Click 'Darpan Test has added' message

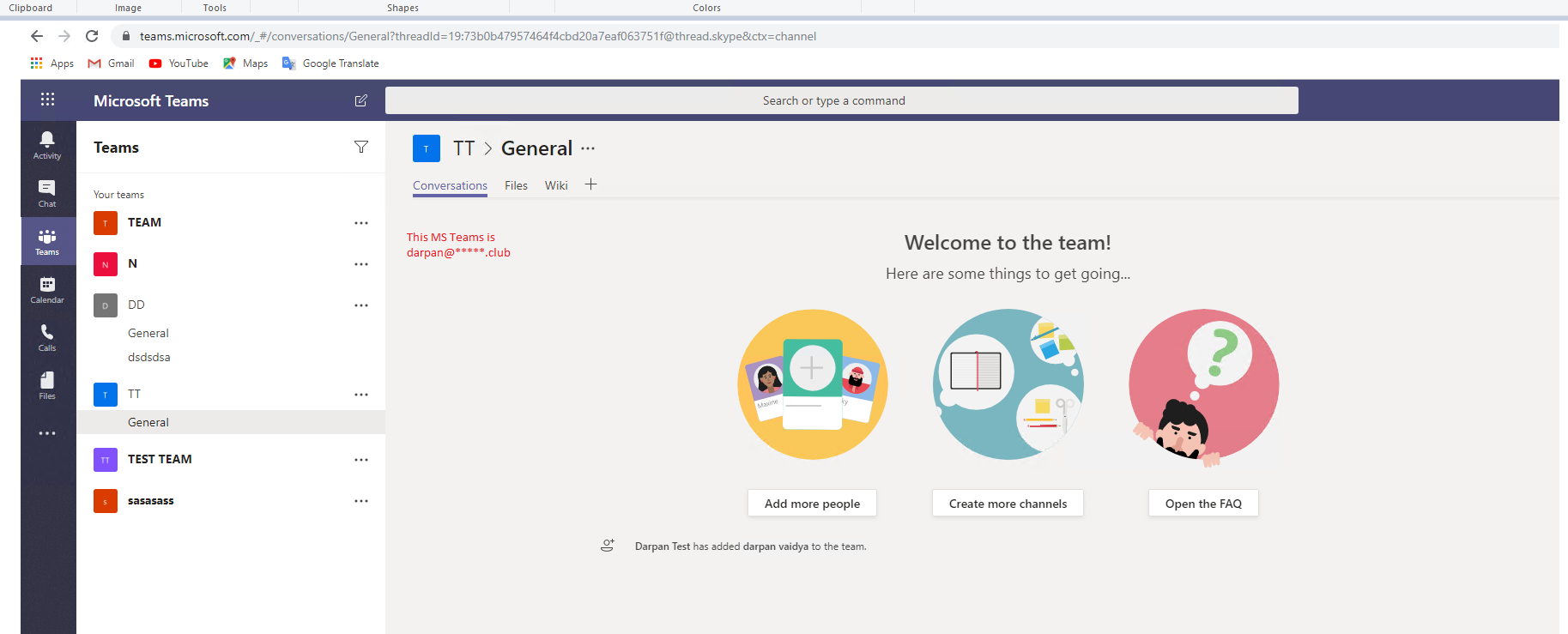click(751, 546)
